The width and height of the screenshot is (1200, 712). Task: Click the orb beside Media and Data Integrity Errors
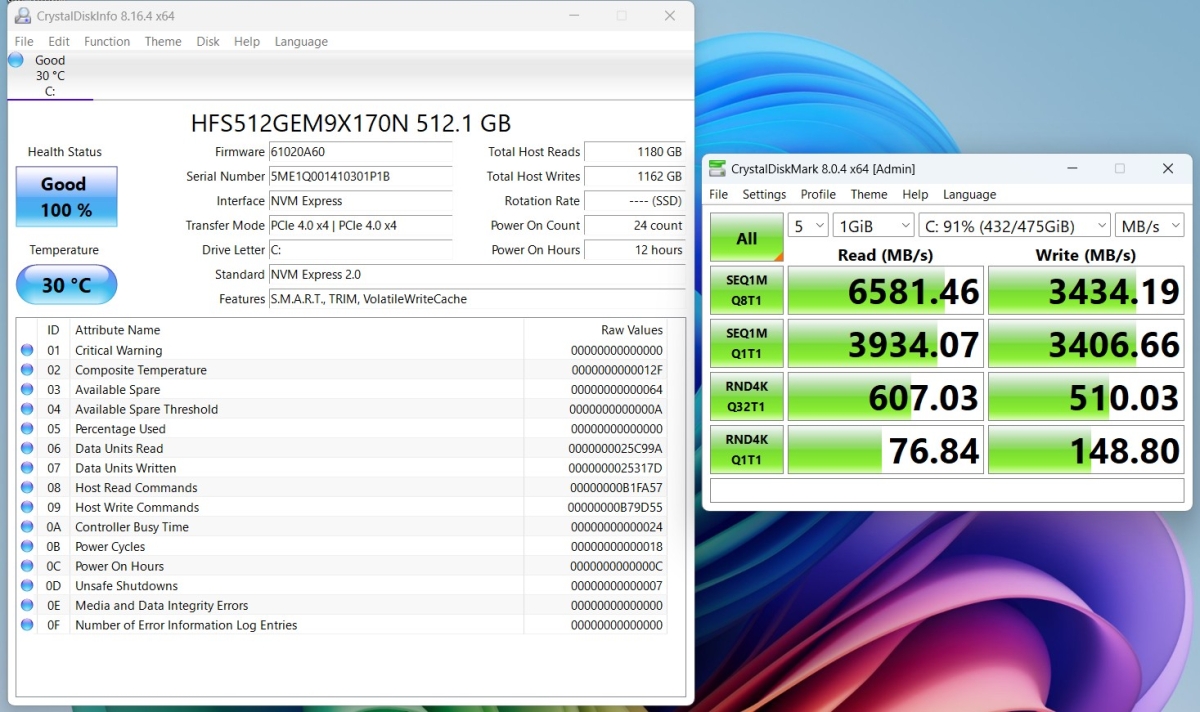click(27, 605)
